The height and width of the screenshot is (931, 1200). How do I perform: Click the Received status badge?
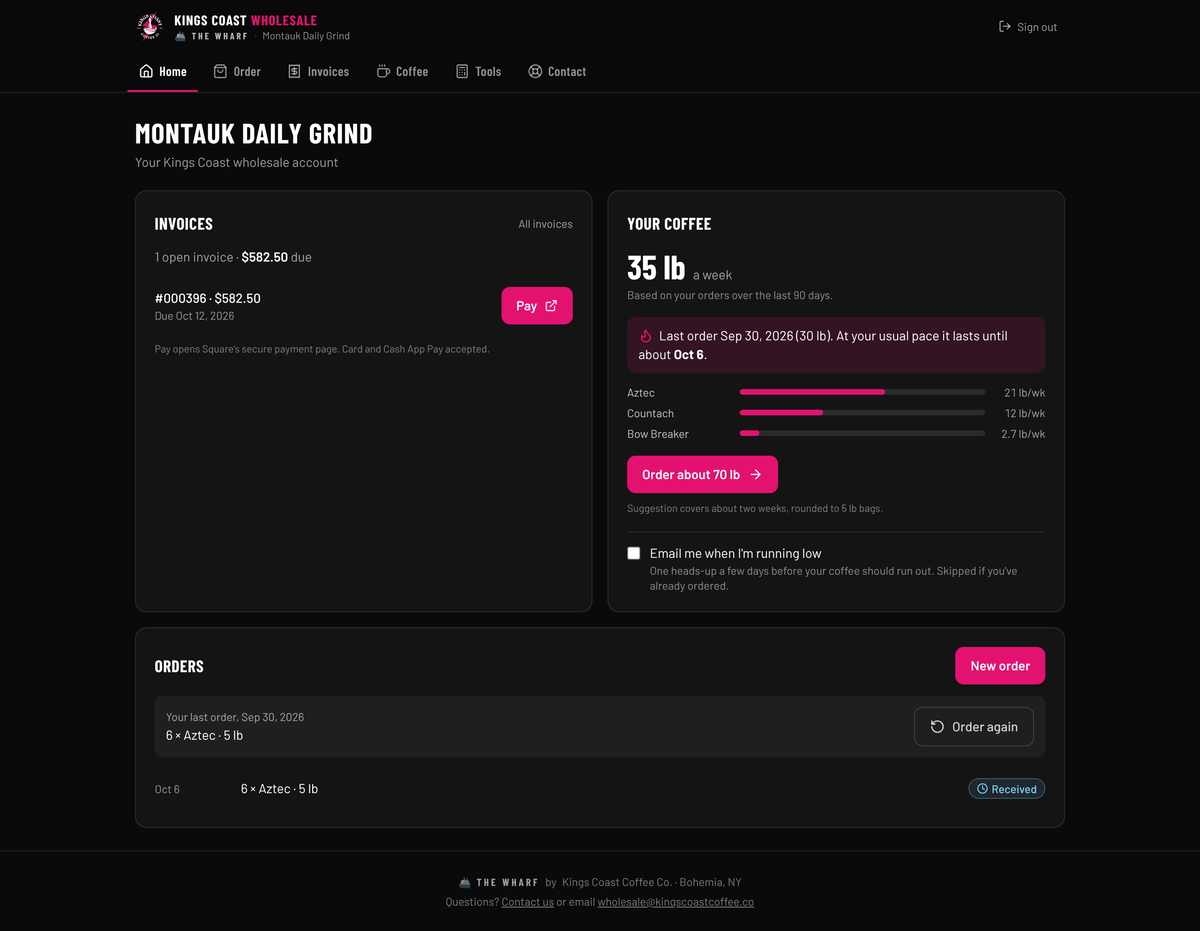pyautogui.click(x=1007, y=789)
